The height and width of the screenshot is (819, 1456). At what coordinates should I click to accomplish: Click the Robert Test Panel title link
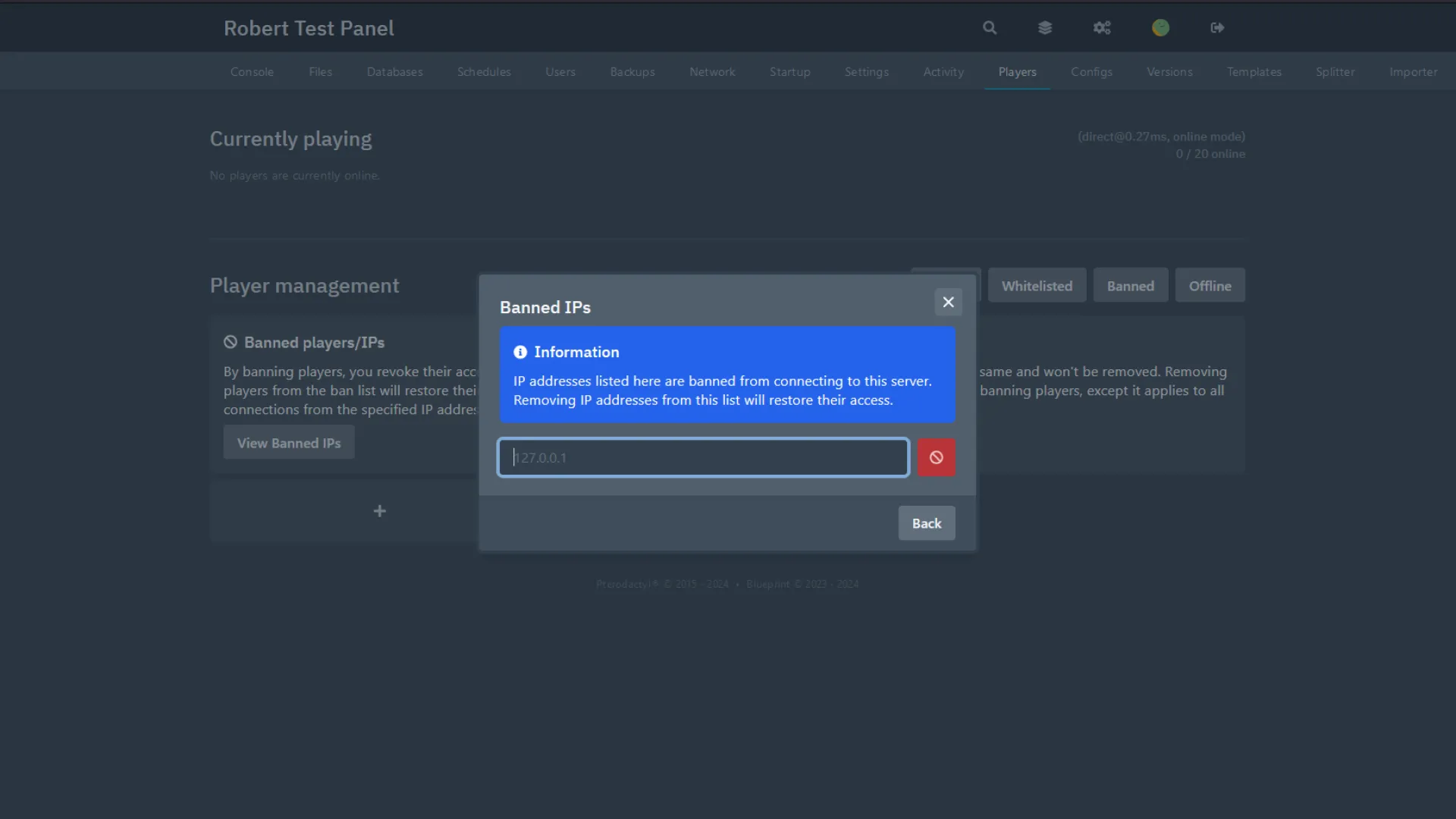click(309, 28)
